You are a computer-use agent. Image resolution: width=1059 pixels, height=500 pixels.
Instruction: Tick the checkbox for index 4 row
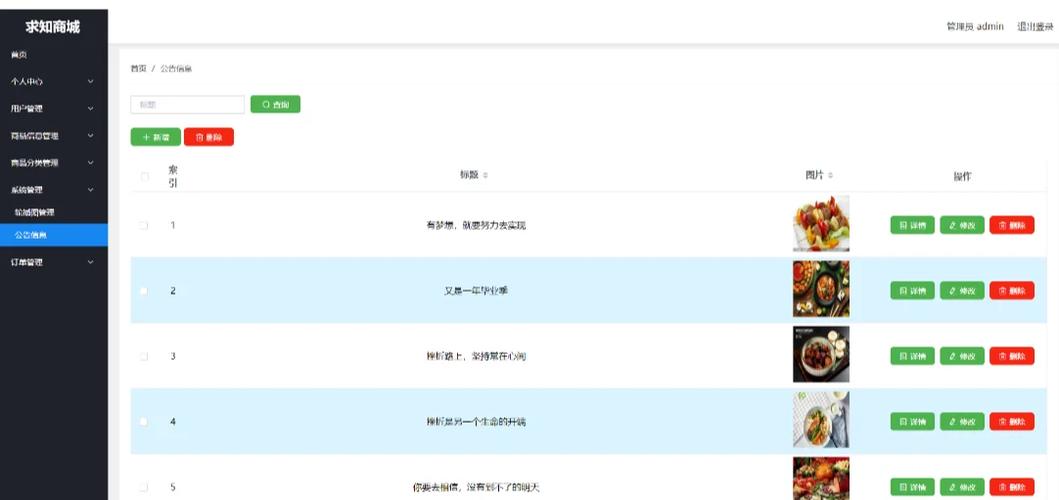pos(144,422)
